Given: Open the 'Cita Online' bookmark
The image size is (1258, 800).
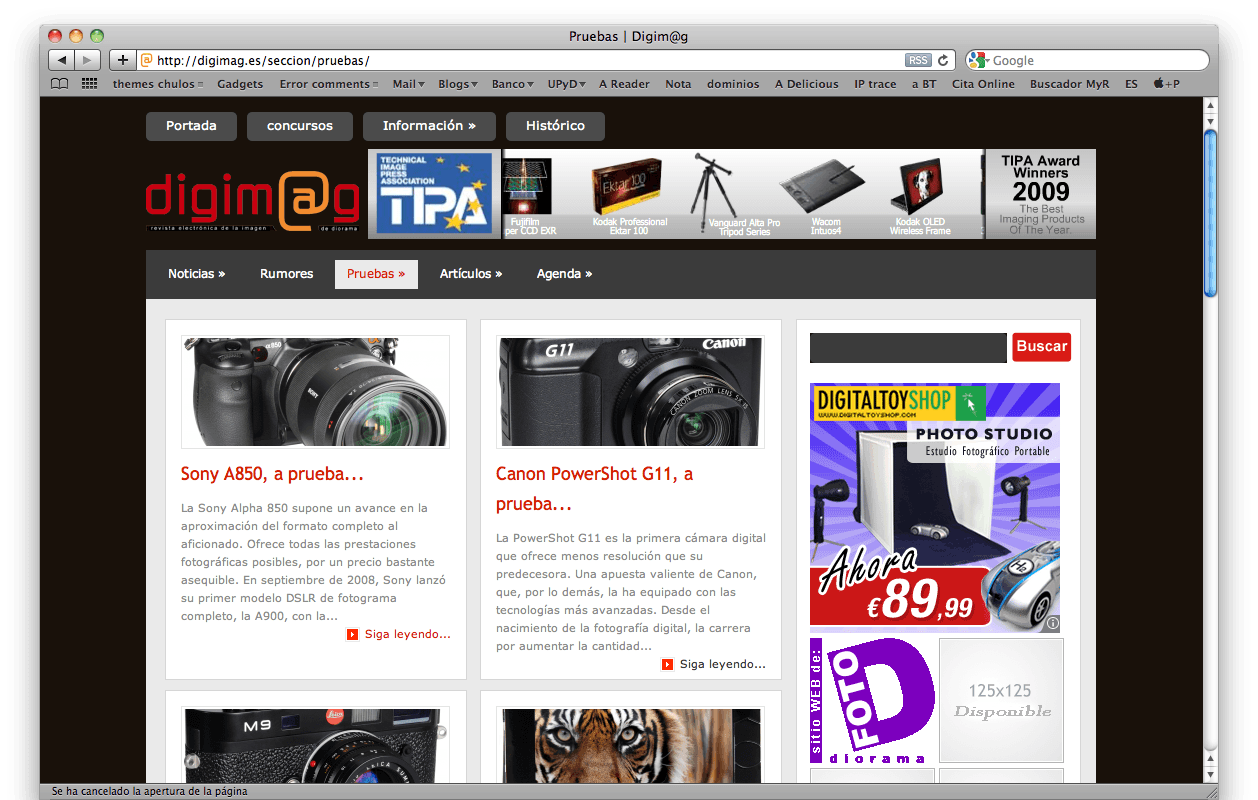Looking at the screenshot, I should point(983,84).
